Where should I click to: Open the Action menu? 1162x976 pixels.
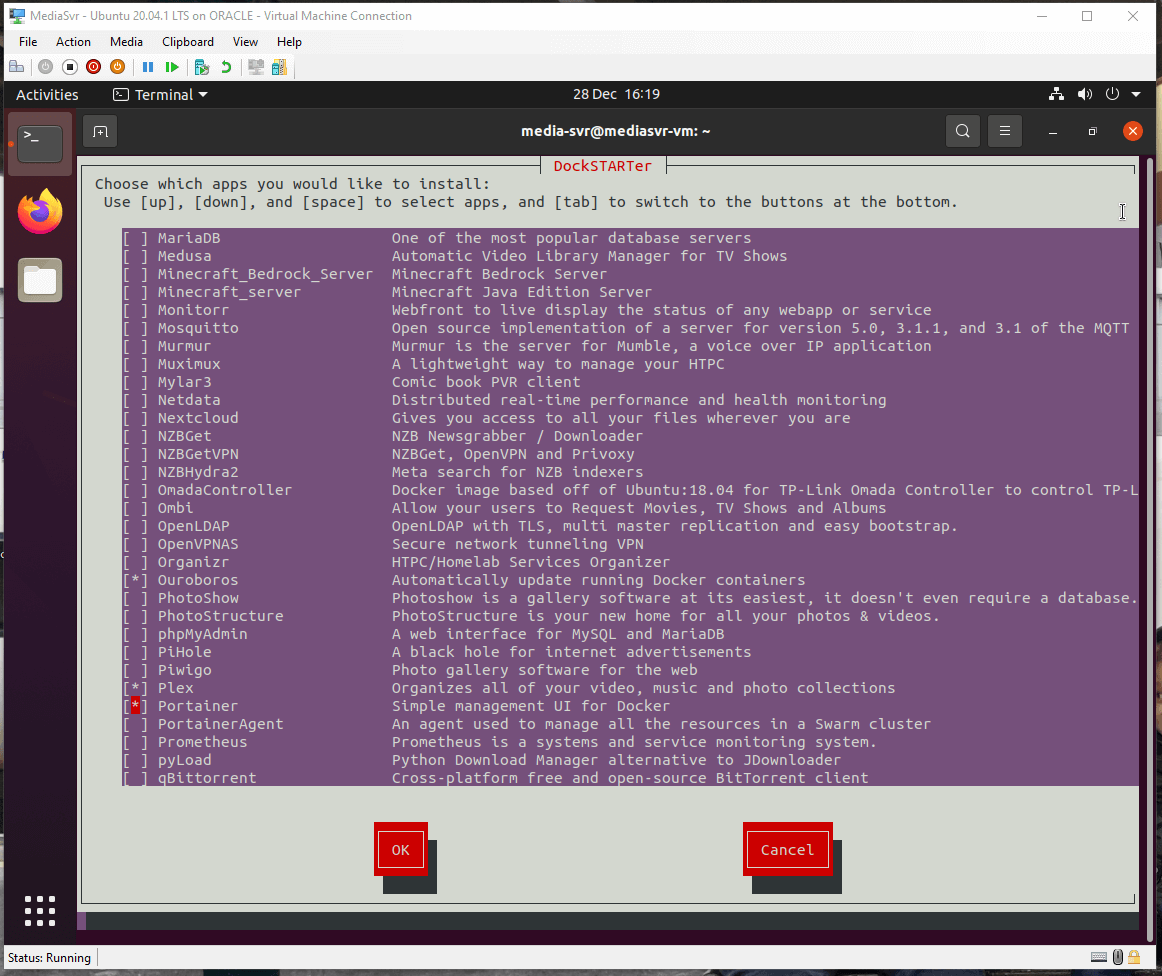pos(73,42)
